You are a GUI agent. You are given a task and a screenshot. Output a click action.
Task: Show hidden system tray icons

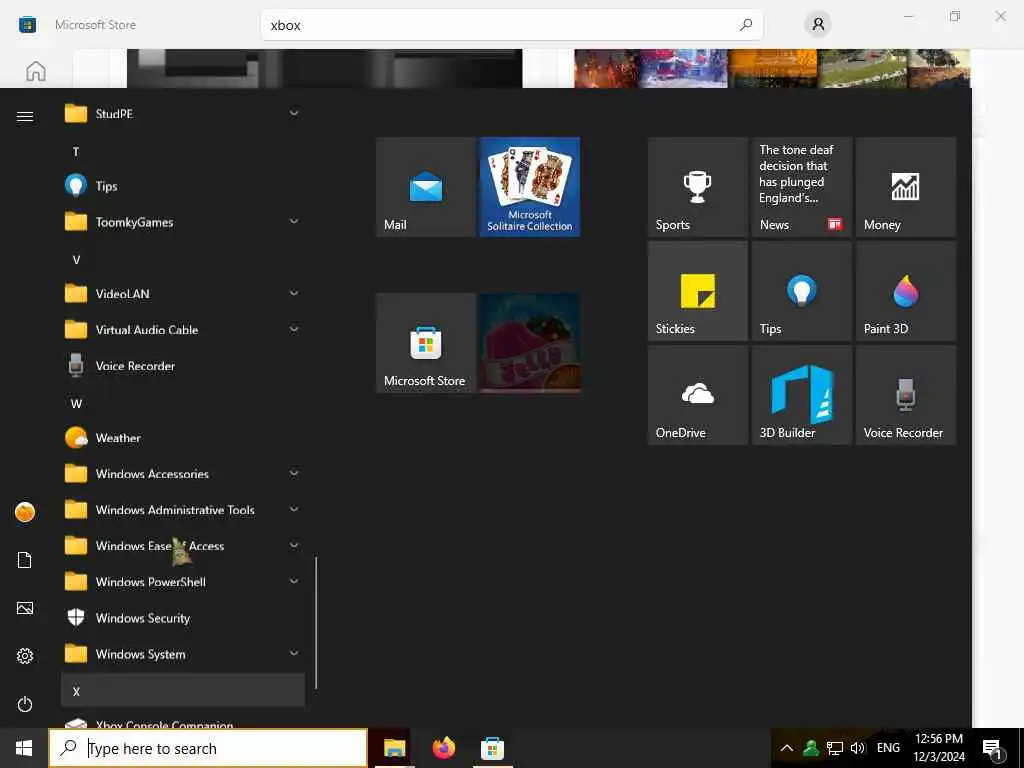coord(787,748)
